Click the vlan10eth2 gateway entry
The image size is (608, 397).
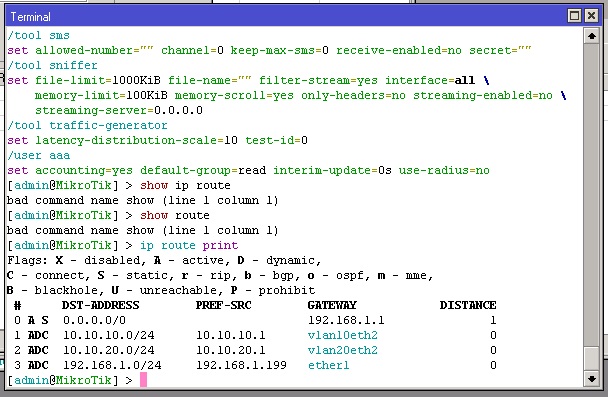(343, 335)
